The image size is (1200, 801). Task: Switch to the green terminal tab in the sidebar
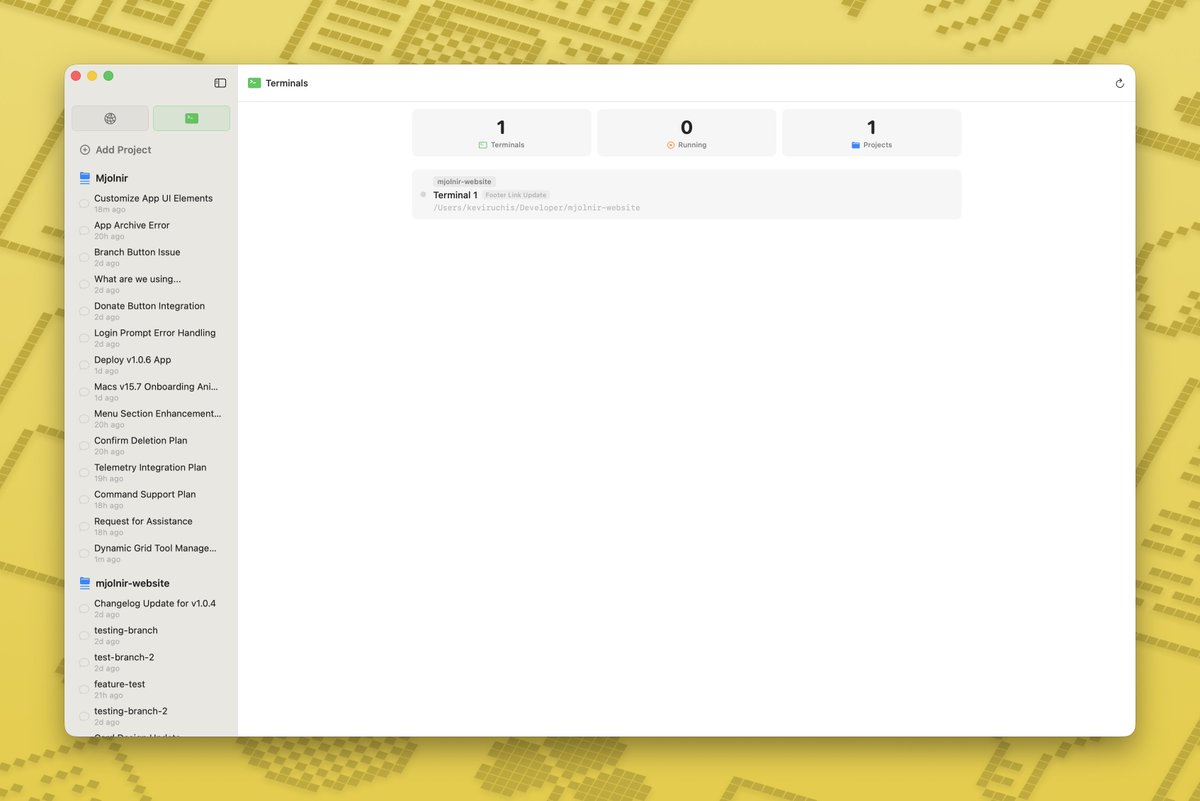click(x=191, y=118)
